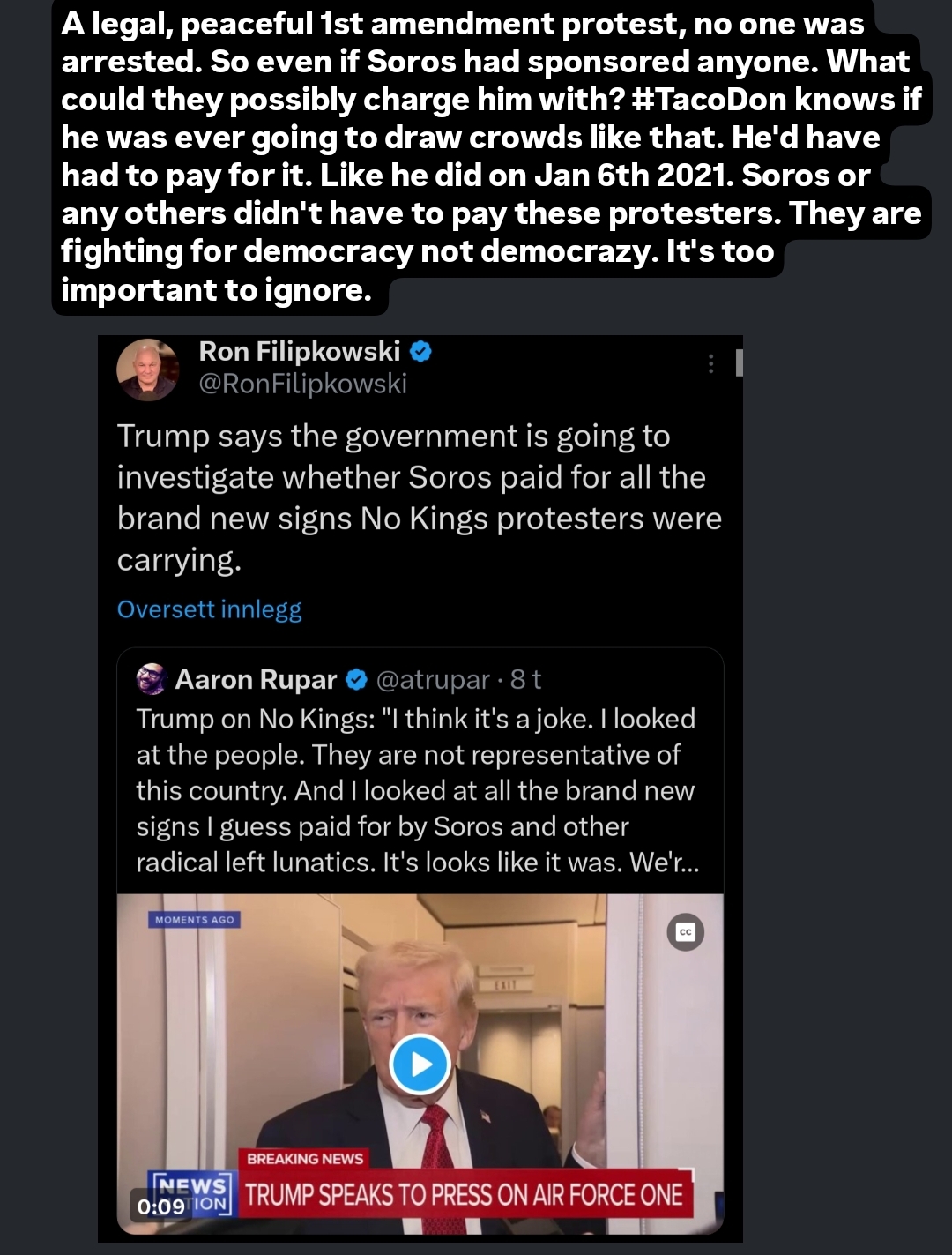Toggle closed captions on the video
Viewport: 952px width, 1255px height.
pyautogui.click(x=686, y=932)
